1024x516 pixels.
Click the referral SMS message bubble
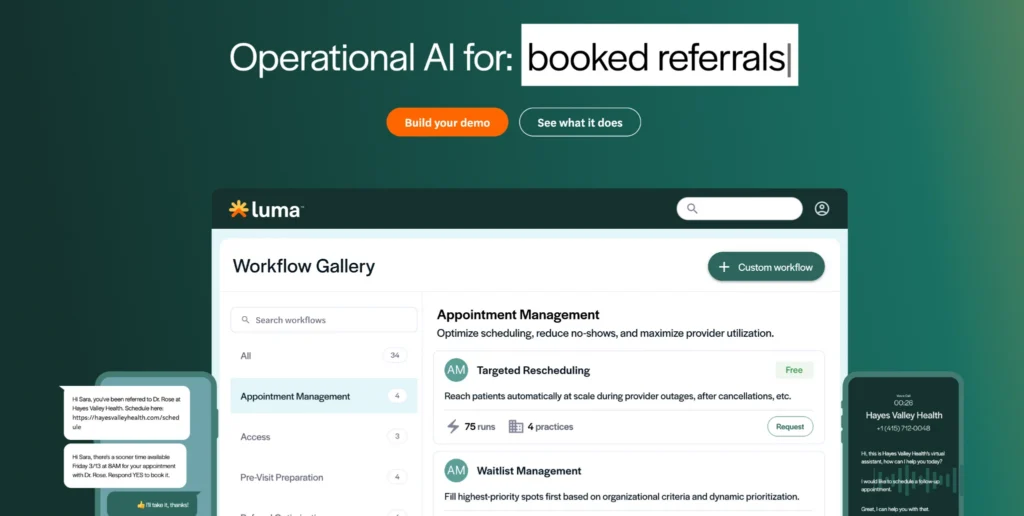pos(127,413)
